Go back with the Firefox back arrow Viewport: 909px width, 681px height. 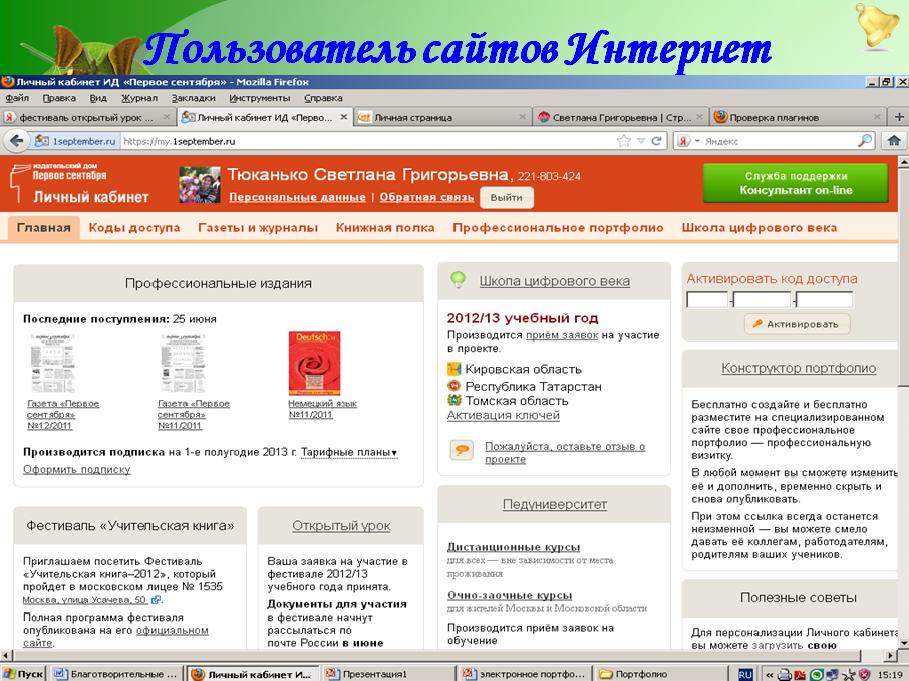coord(17,141)
